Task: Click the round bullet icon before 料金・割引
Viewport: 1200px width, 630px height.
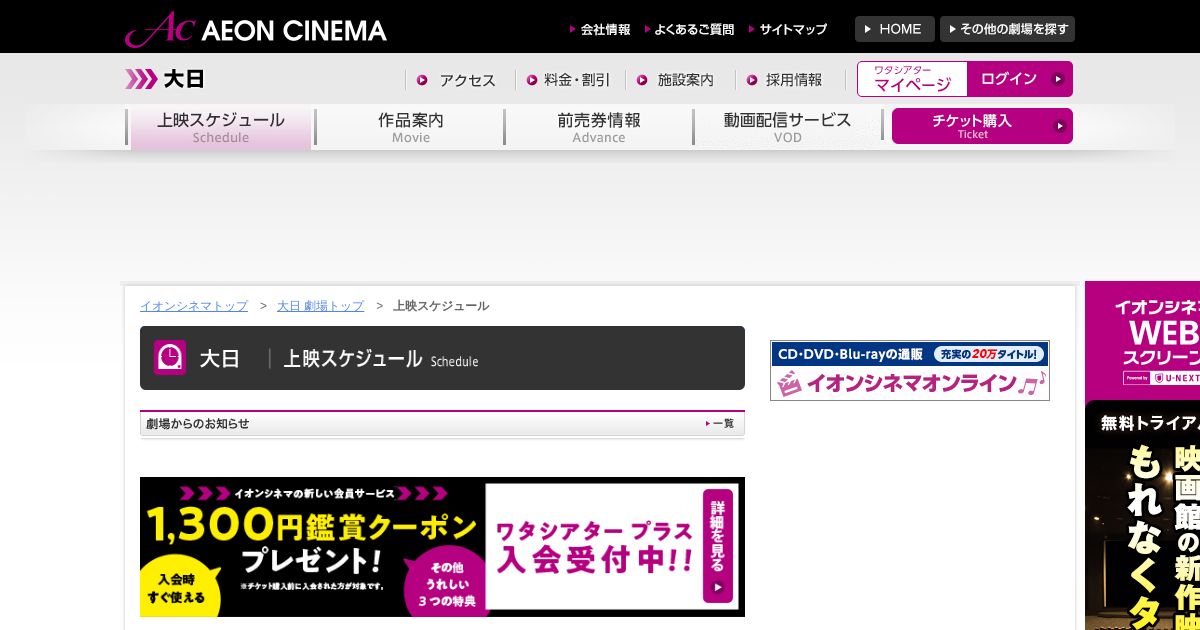Action: (532, 80)
